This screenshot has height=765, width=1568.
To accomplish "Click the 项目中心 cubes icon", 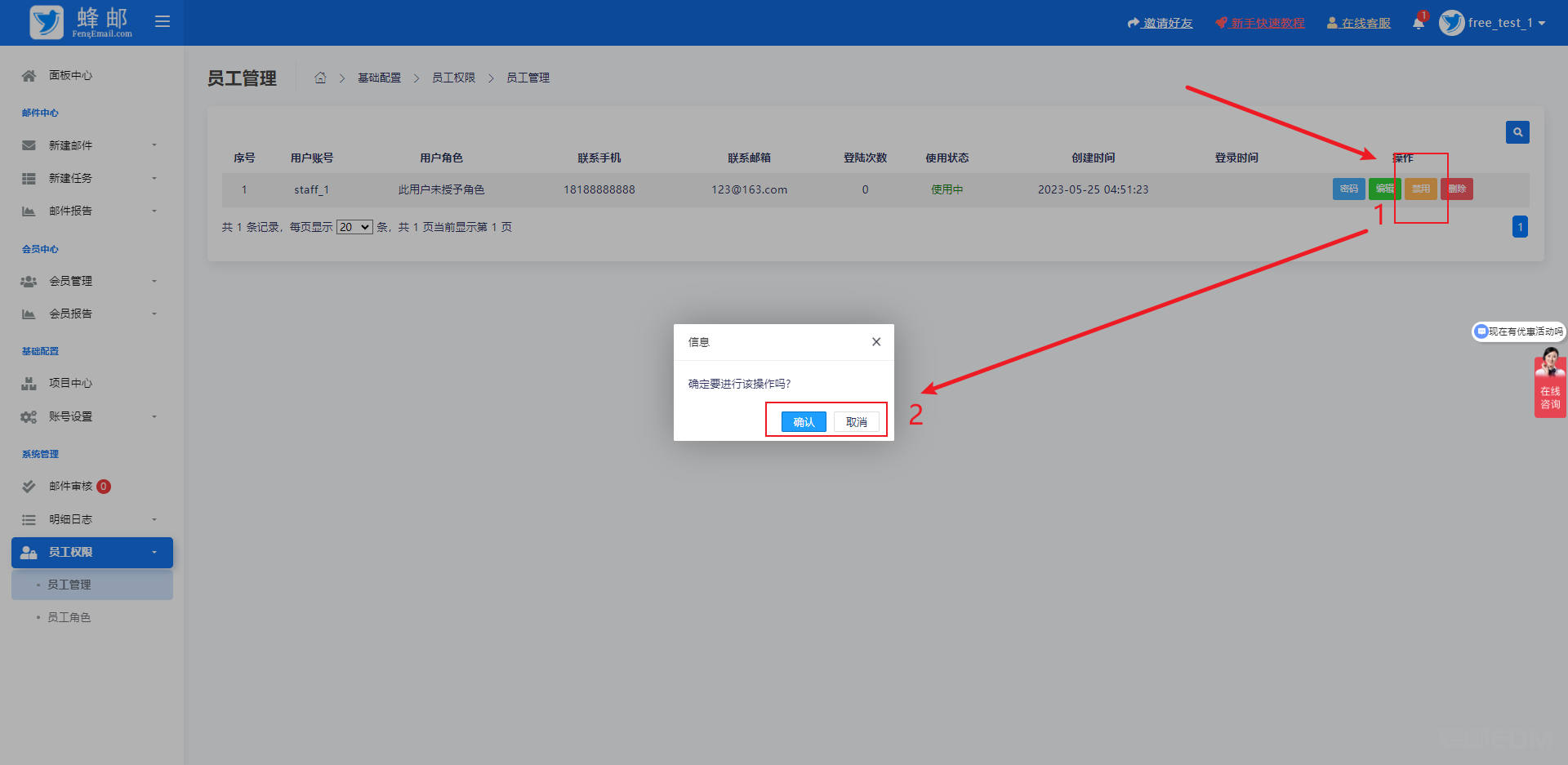I will (x=29, y=383).
